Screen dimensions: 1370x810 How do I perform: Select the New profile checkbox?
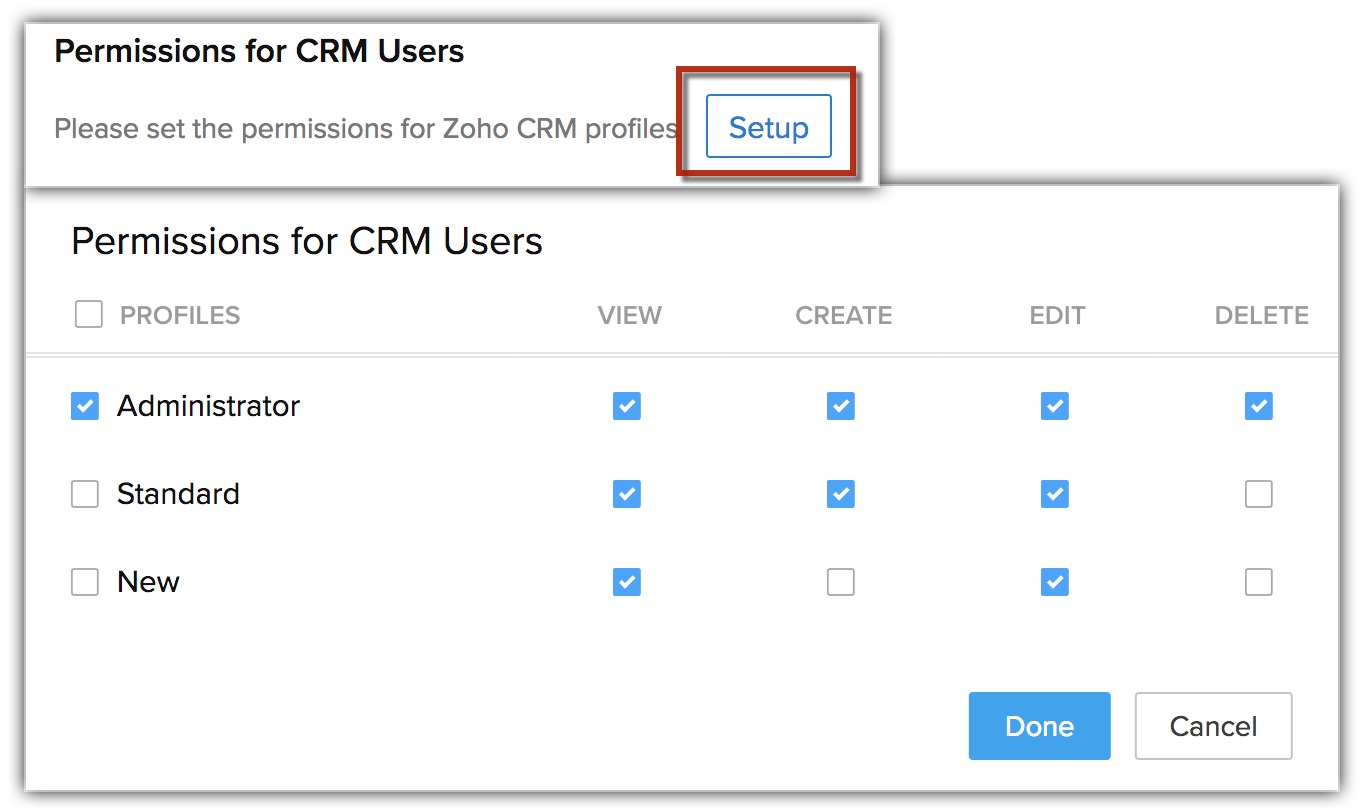[85, 582]
